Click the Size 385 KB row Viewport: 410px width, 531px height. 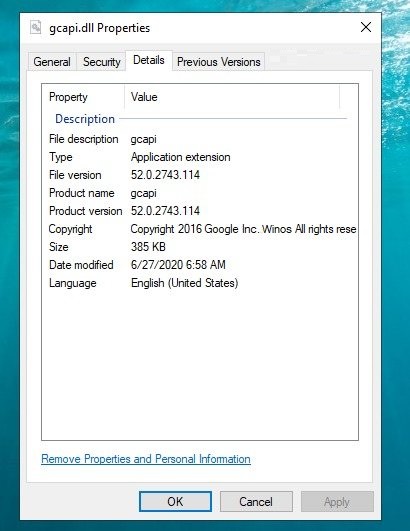200,247
